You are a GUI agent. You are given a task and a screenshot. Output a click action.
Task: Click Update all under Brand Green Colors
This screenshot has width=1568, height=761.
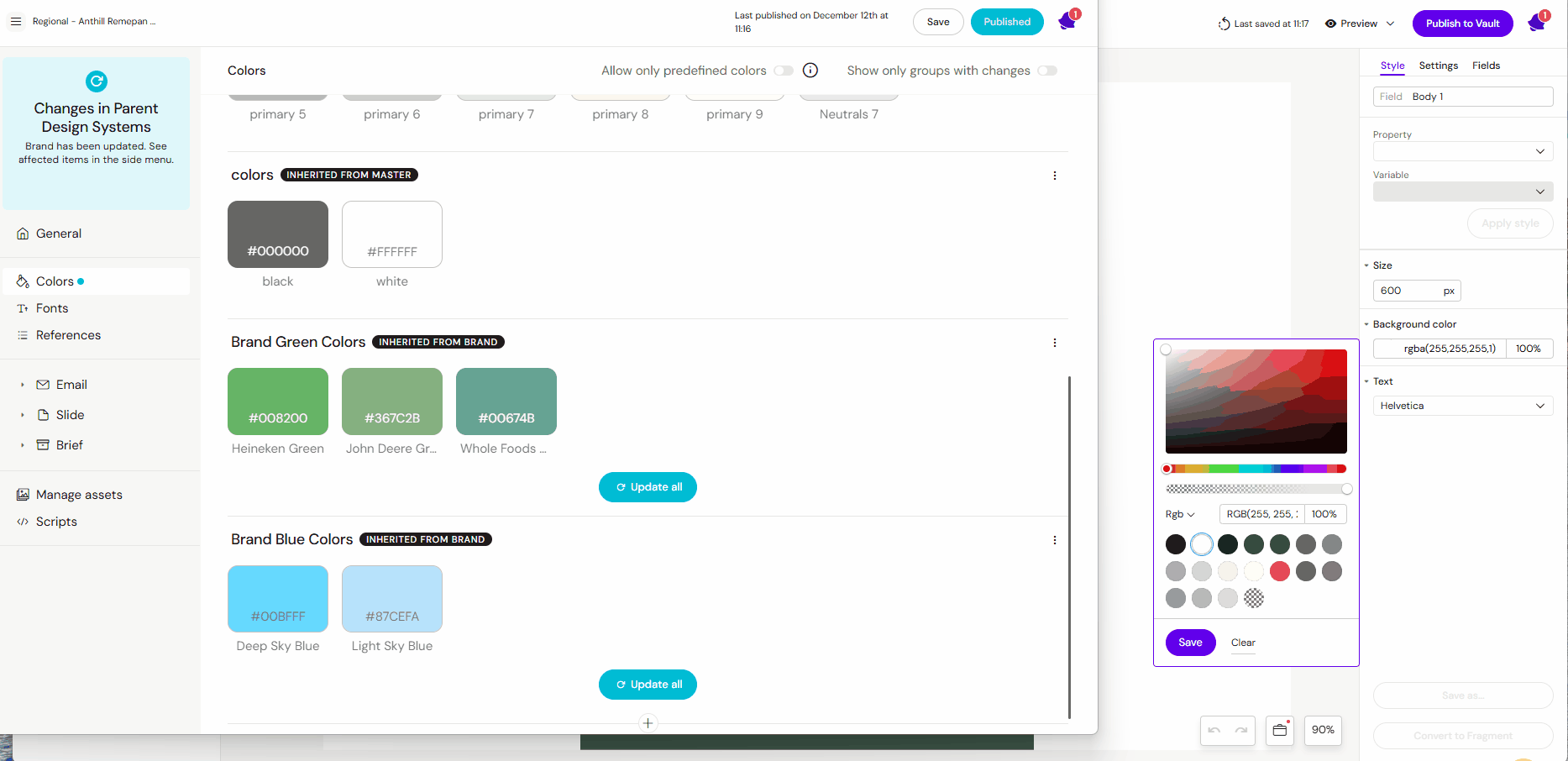click(648, 487)
